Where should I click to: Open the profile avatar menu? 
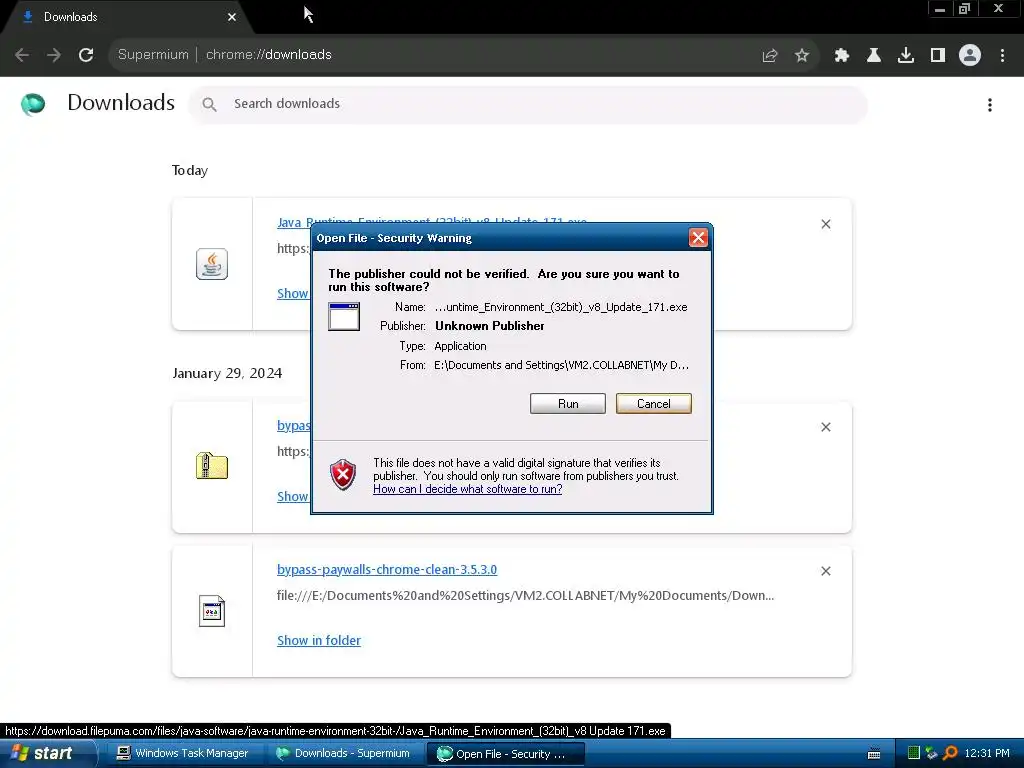[x=970, y=56]
